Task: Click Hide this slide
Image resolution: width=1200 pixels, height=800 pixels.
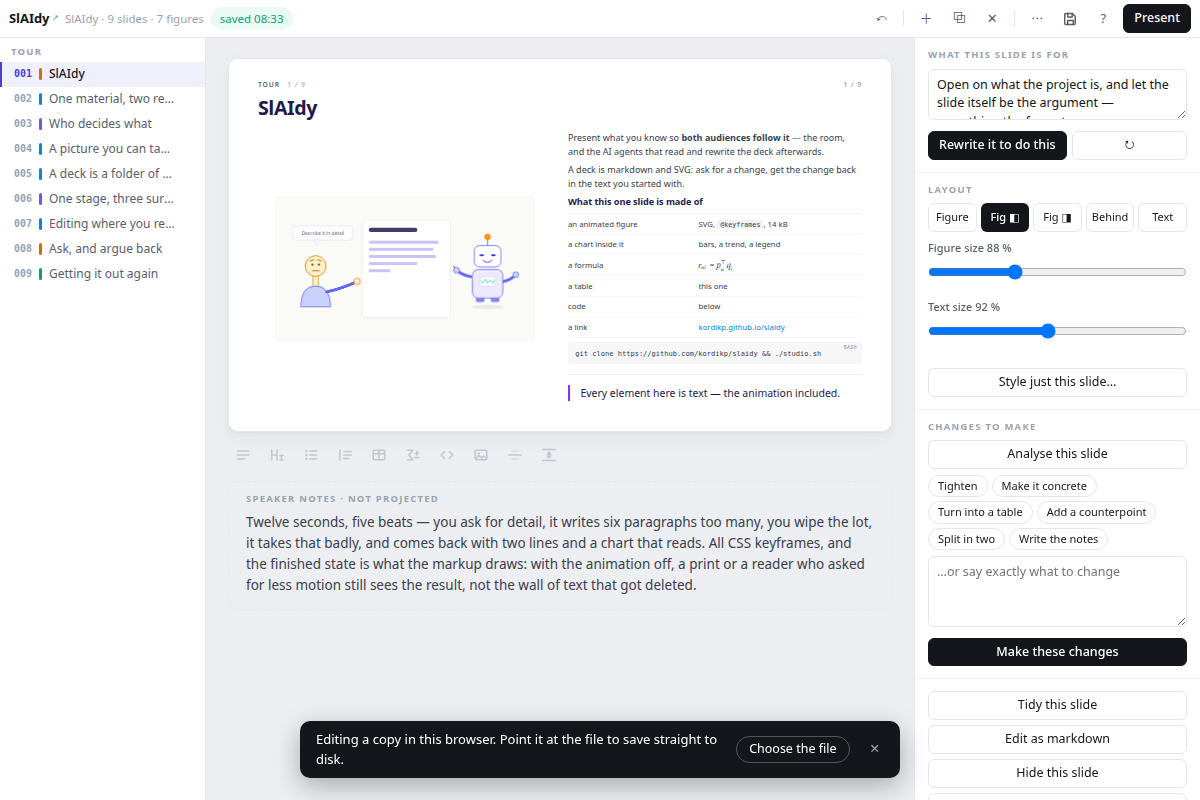Action: pyautogui.click(x=1057, y=773)
